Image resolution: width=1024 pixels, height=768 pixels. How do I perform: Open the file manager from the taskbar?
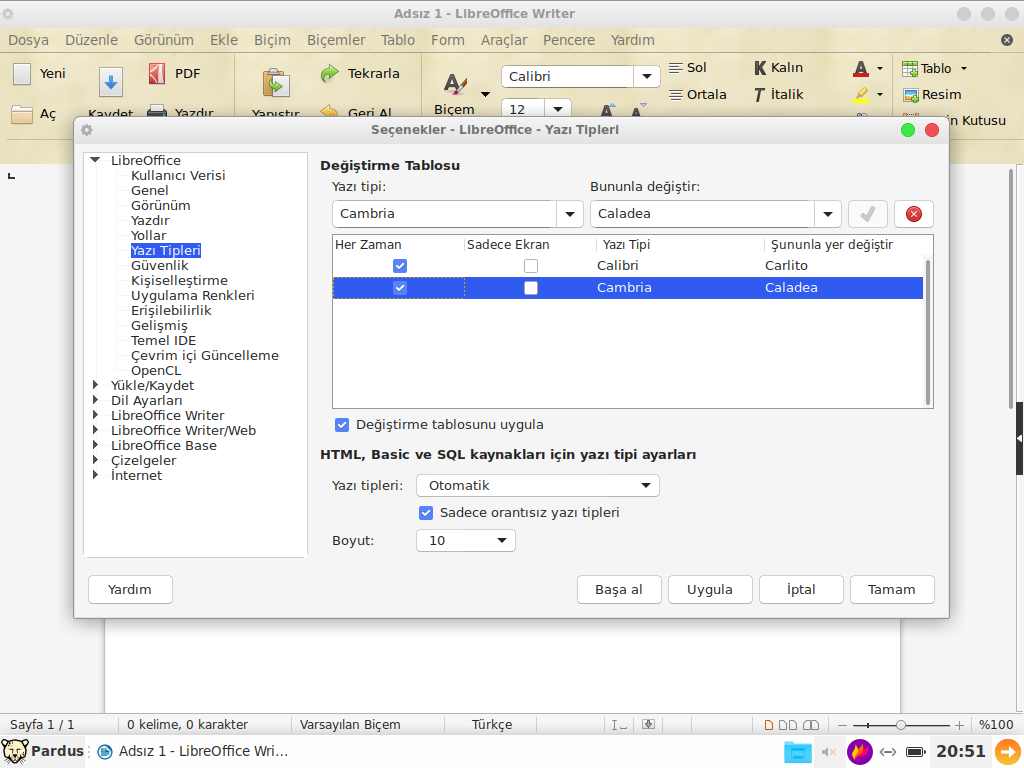pyautogui.click(x=797, y=752)
